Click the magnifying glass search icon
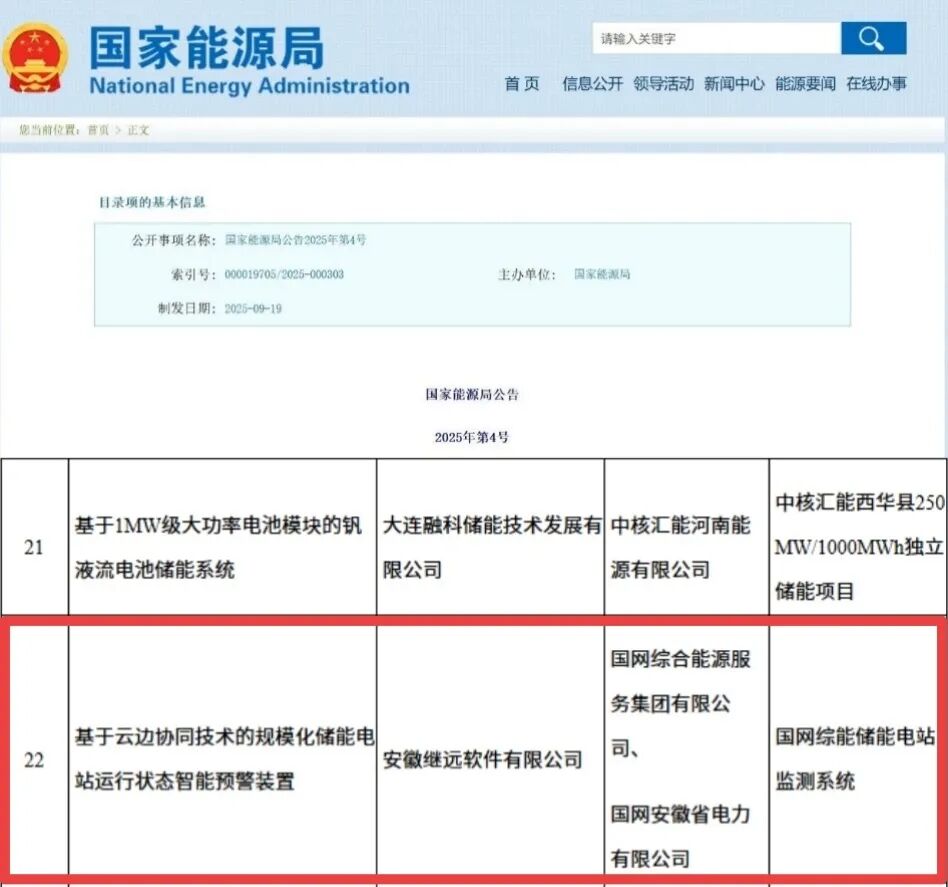This screenshot has width=948, height=887. pos(872,38)
